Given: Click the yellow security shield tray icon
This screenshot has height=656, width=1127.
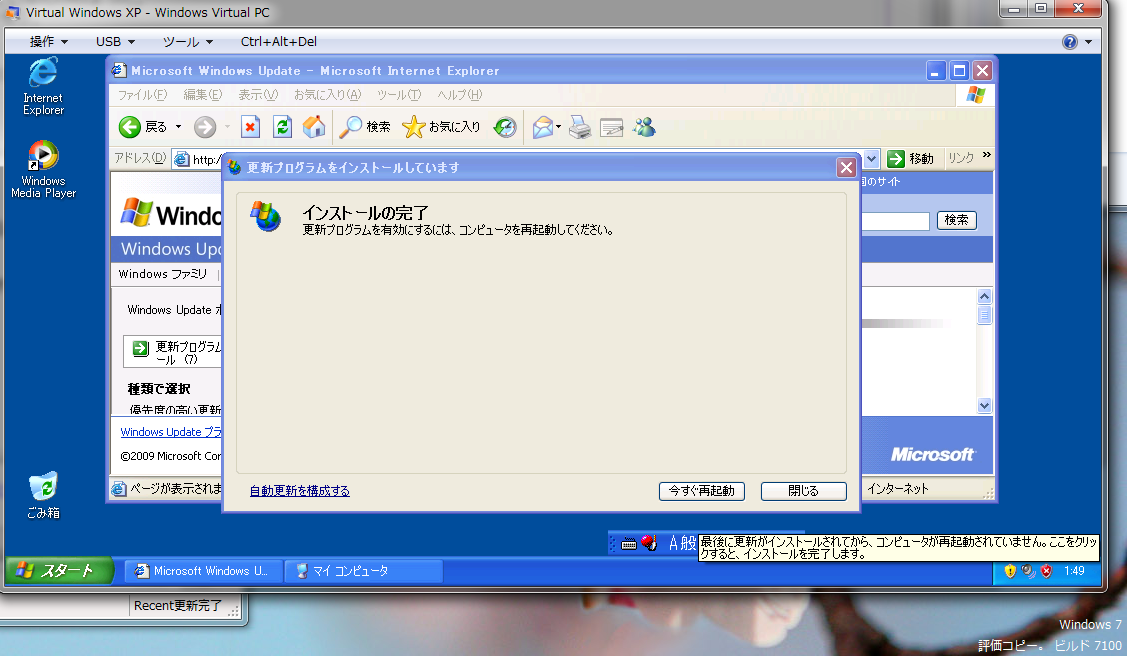Looking at the screenshot, I should pyautogui.click(x=1010, y=571).
